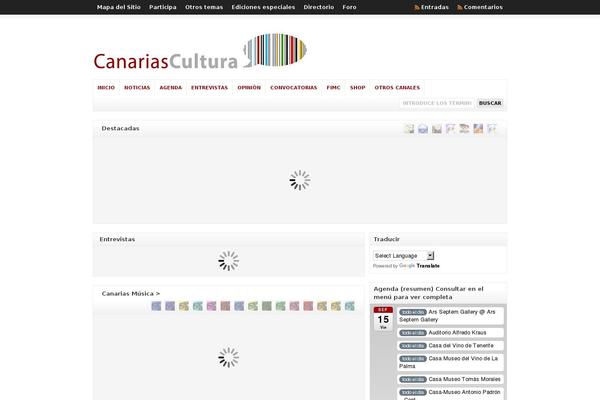
Task: Focus the search terms input field
Action: pos(437,103)
